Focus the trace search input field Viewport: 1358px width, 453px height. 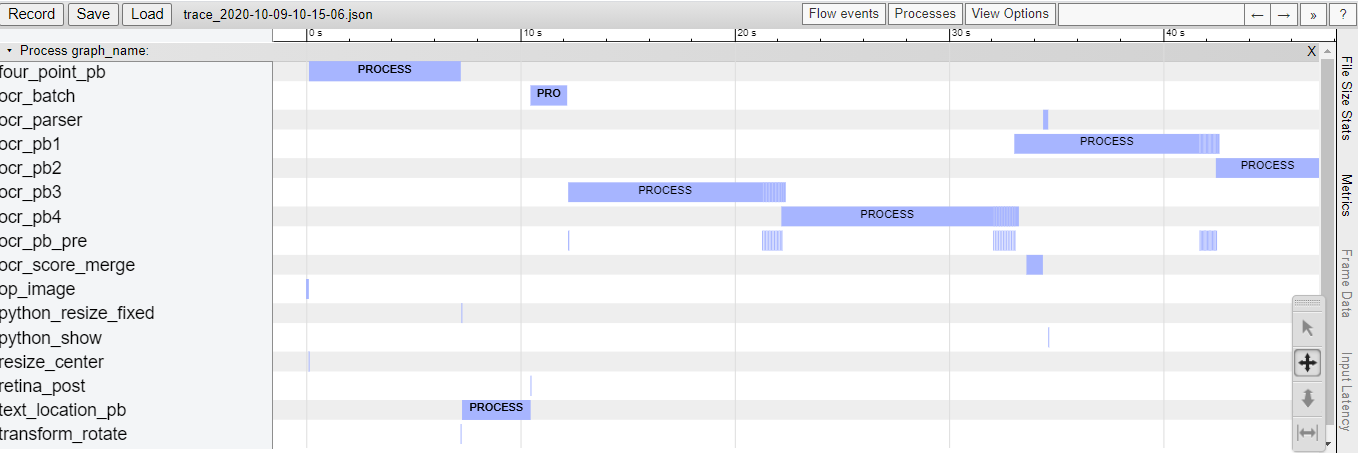(x=1150, y=14)
